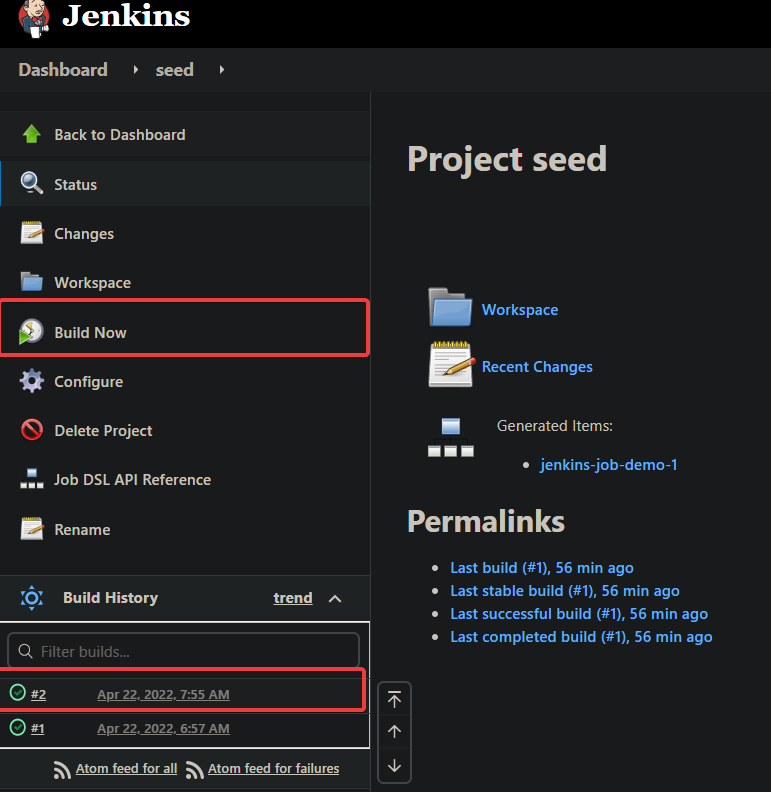The width and height of the screenshot is (771, 792).
Task: Click the blue Workspace folder icon in main panel
Action: [x=450, y=307]
